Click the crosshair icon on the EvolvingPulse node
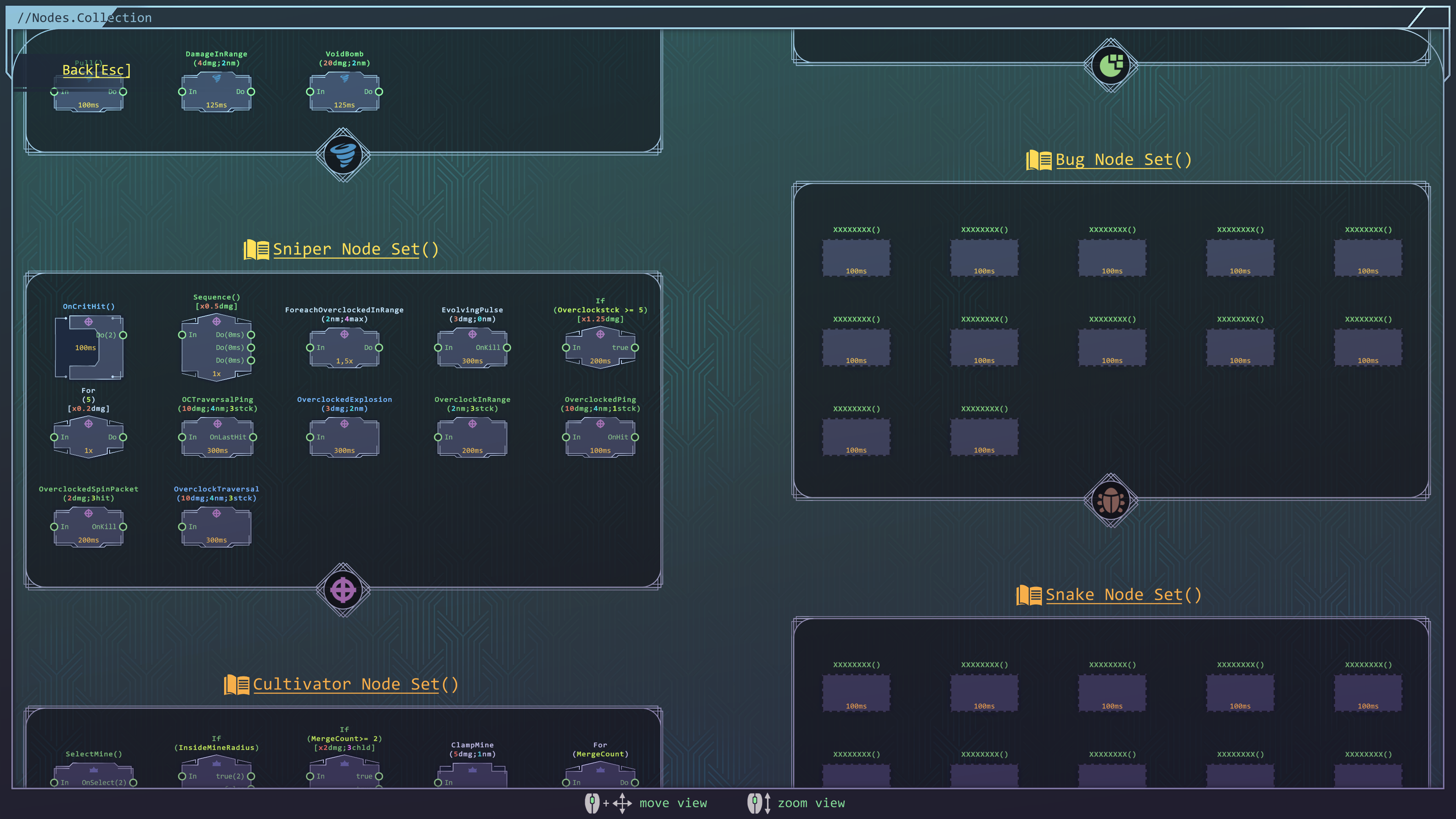This screenshot has height=819, width=1456. [x=472, y=334]
